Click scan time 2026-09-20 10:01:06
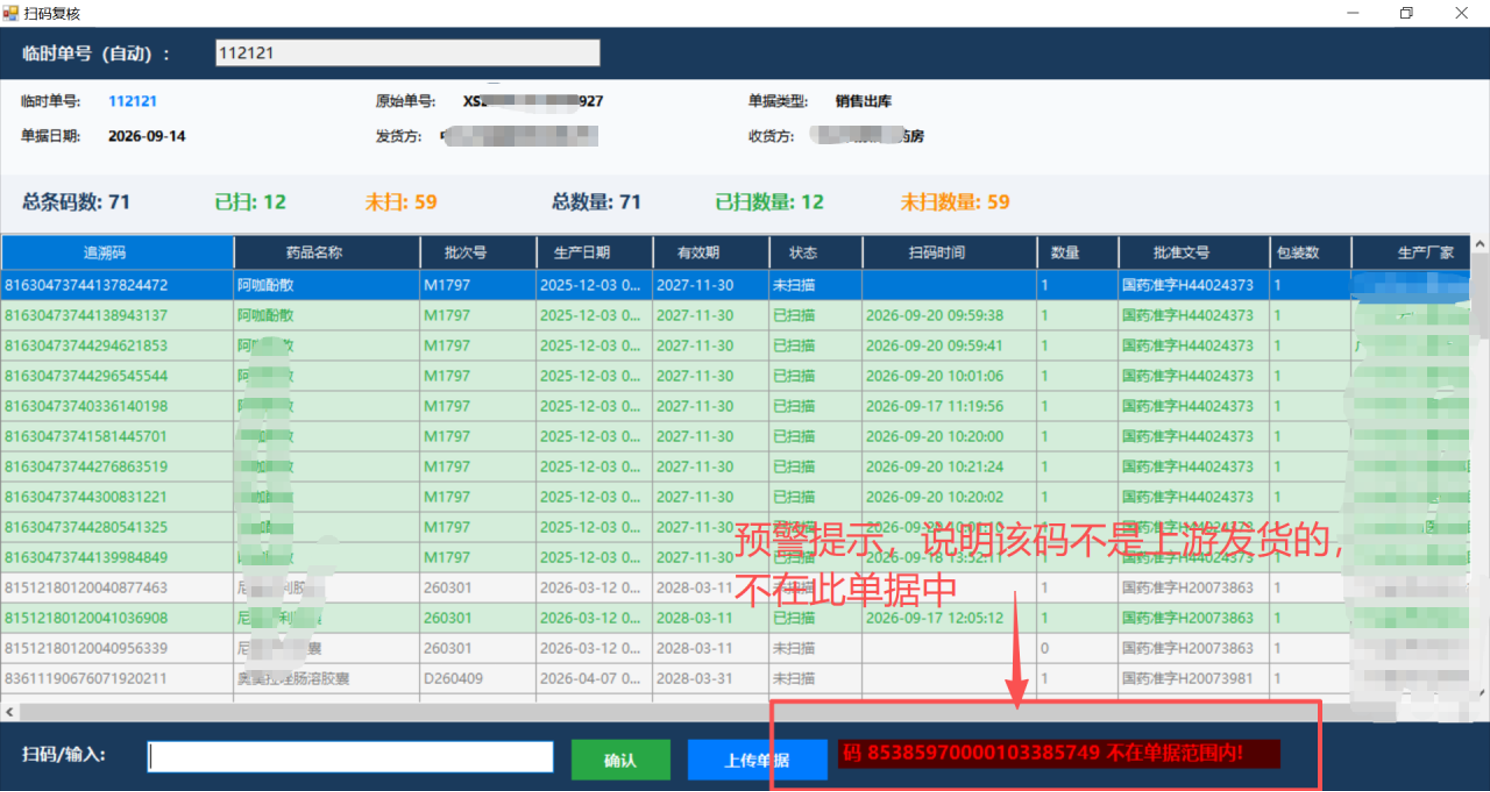The height and width of the screenshot is (792, 1490). pyautogui.click(x=934, y=376)
